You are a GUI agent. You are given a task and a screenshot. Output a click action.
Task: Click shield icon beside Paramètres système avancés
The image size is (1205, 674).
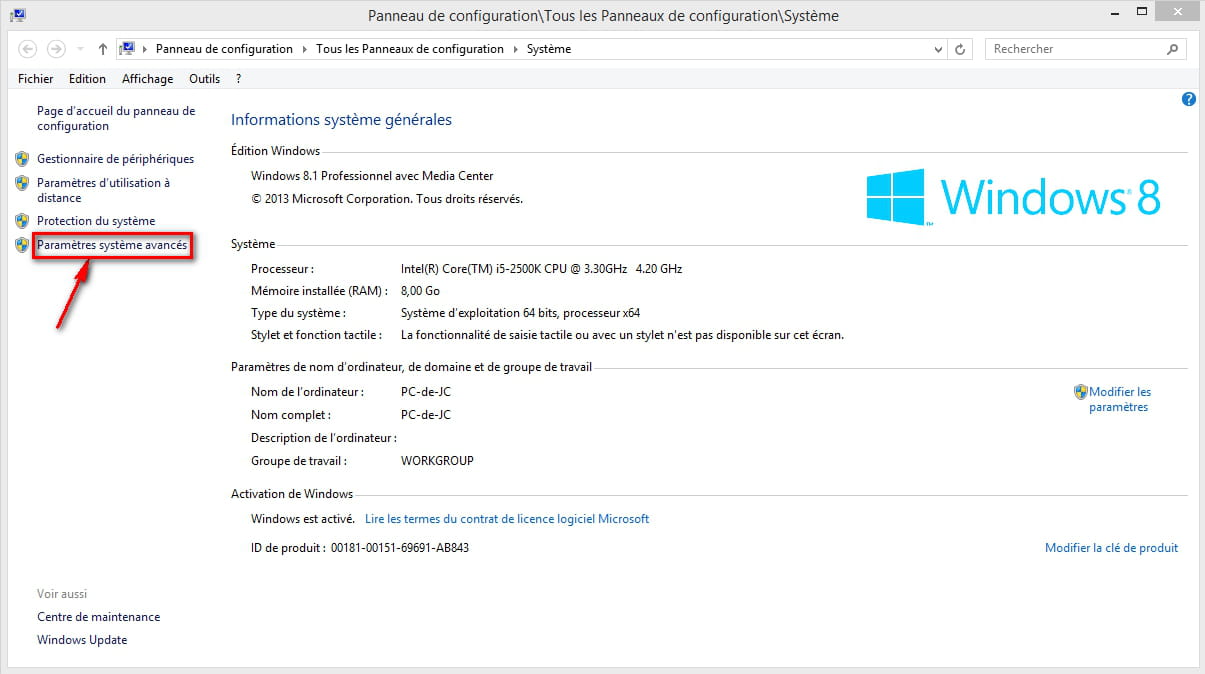[x=22, y=245]
